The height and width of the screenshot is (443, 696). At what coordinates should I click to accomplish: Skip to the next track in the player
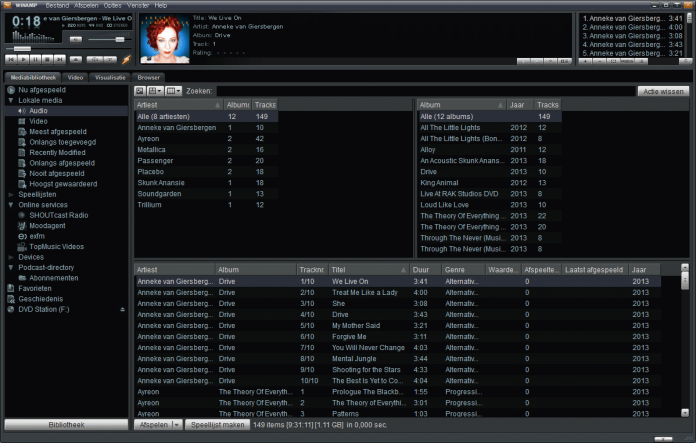(60, 59)
